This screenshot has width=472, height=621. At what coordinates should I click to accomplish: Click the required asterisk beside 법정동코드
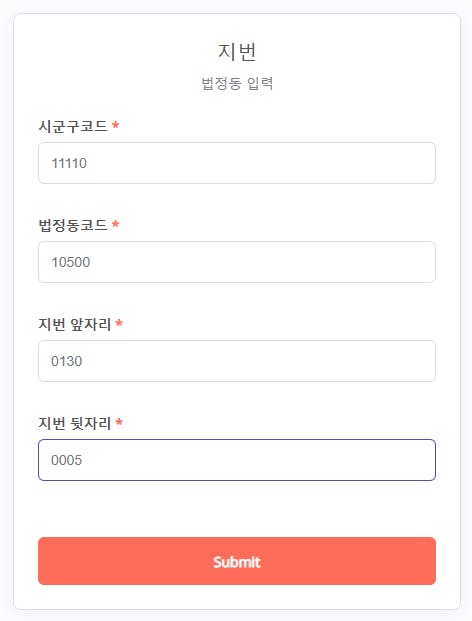click(x=115, y=224)
